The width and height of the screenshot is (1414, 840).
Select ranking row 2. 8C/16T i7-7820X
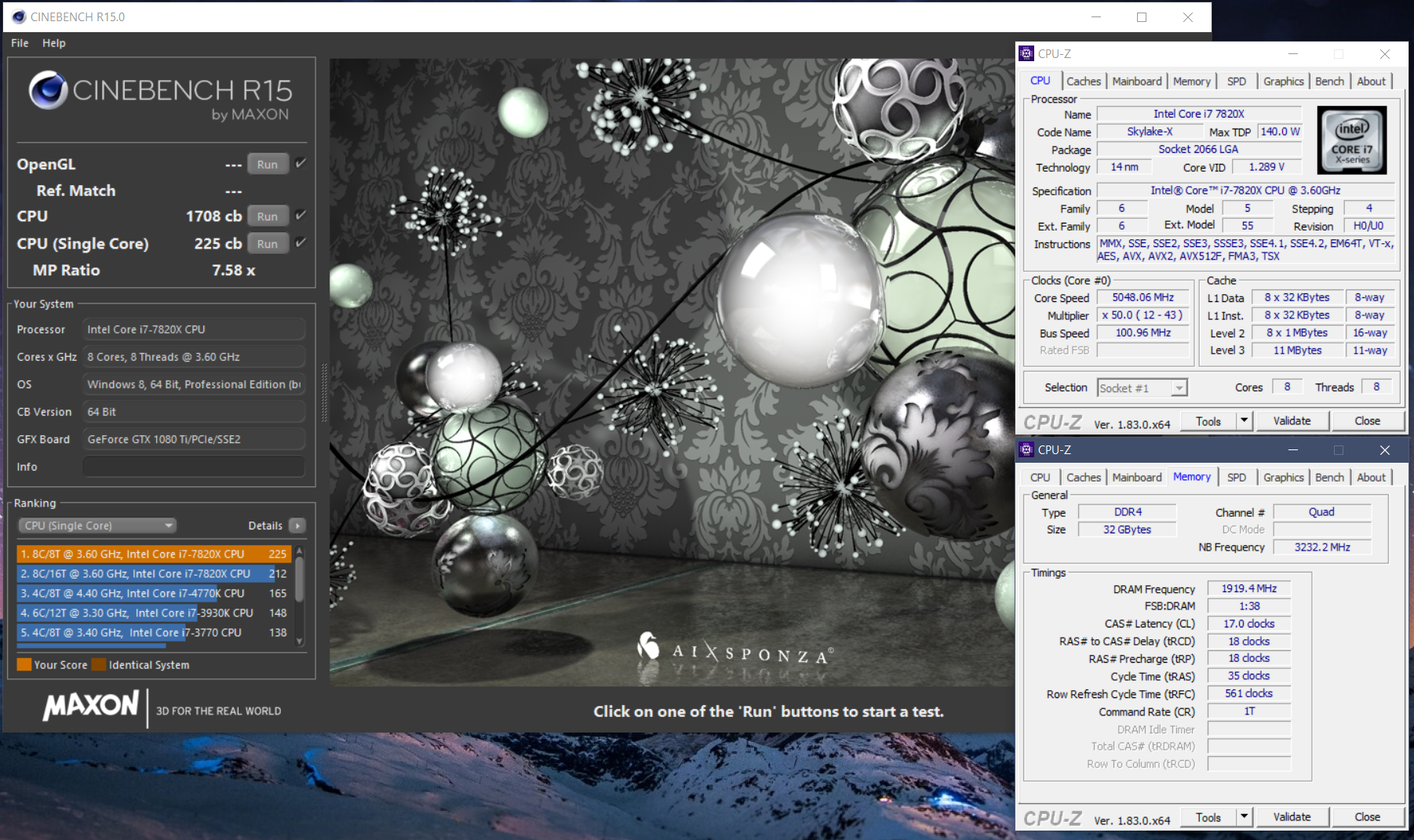point(154,573)
